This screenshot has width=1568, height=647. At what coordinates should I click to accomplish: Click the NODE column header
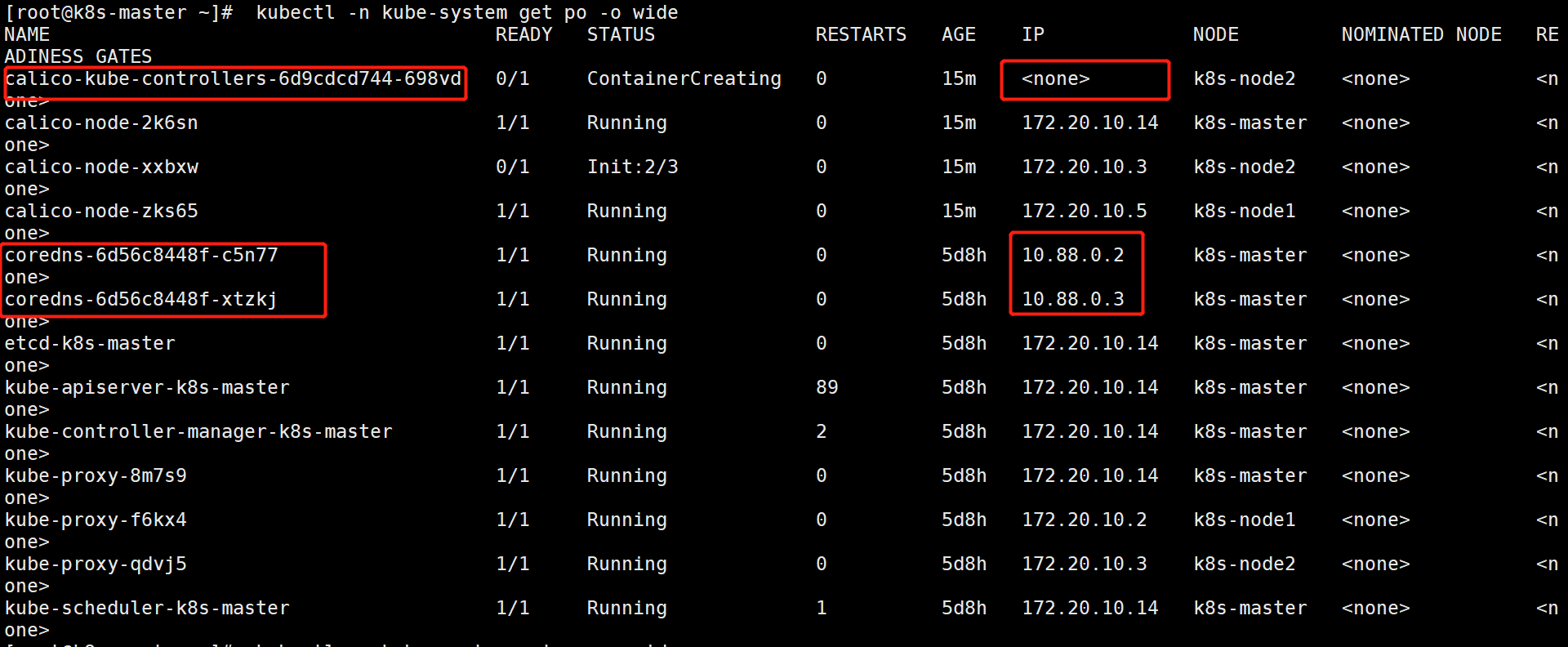(1216, 34)
